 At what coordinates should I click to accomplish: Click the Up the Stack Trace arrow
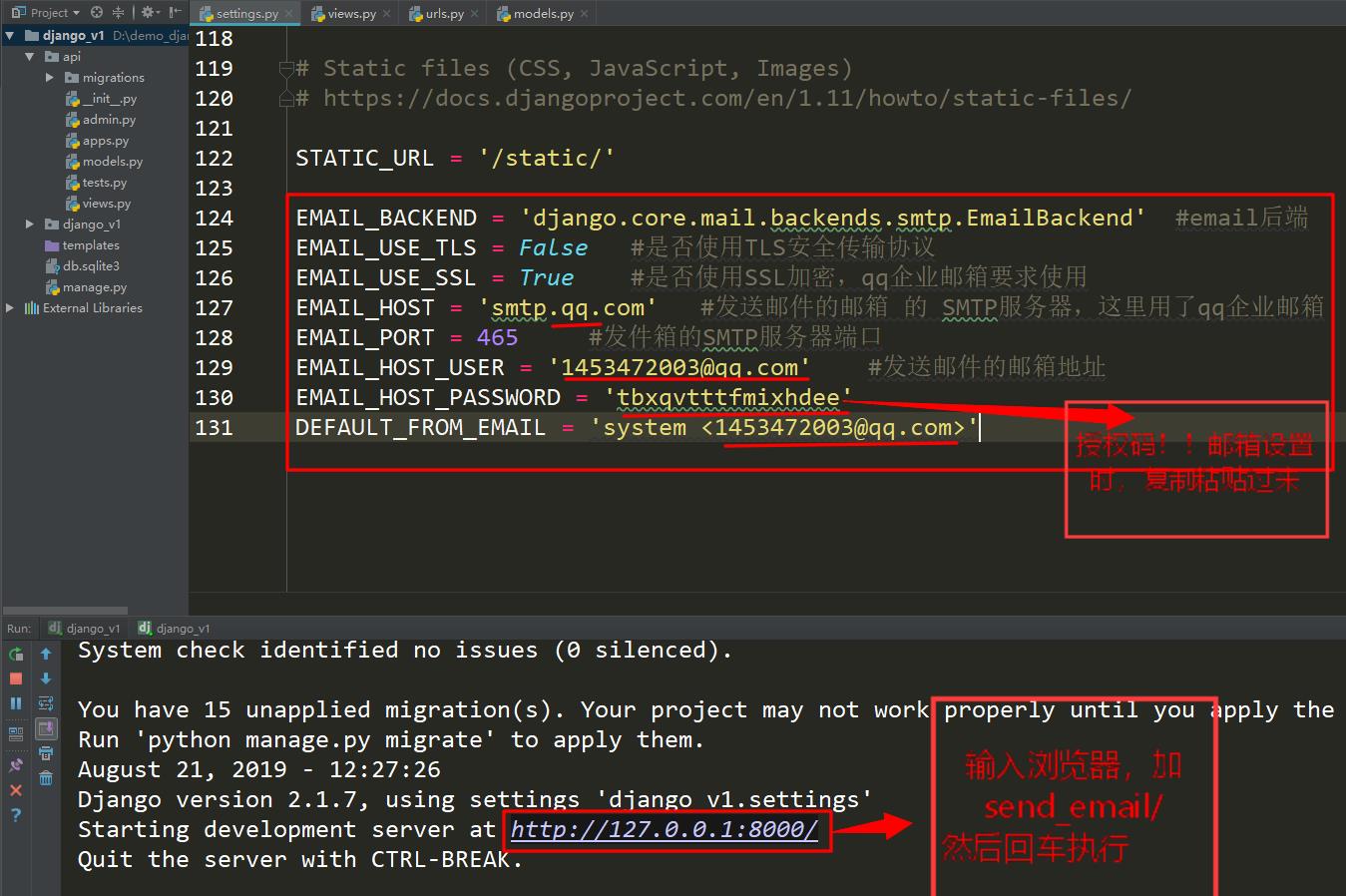coord(46,654)
